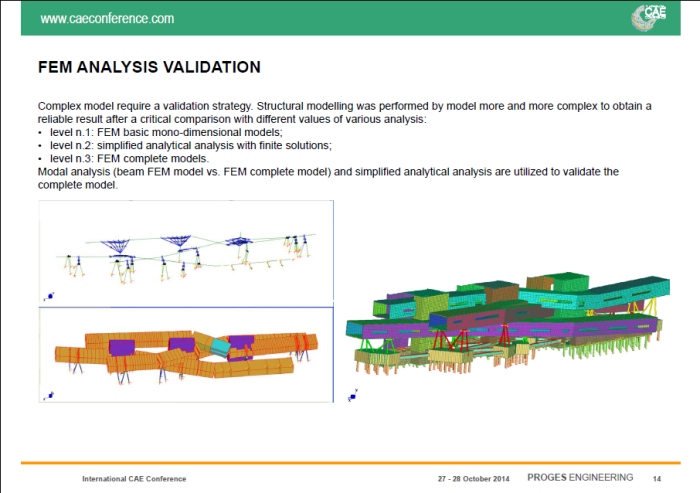
Task: Open the www.caeconference.com link
Action: point(107,18)
